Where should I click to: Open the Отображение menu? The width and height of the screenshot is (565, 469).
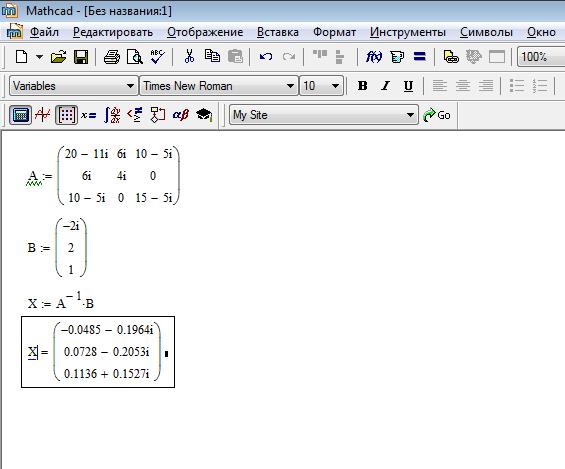click(205, 32)
